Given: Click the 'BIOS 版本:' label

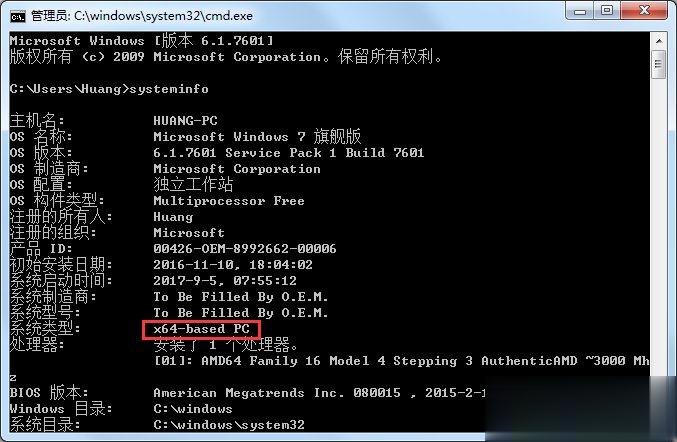Looking at the screenshot, I should (x=49, y=392).
